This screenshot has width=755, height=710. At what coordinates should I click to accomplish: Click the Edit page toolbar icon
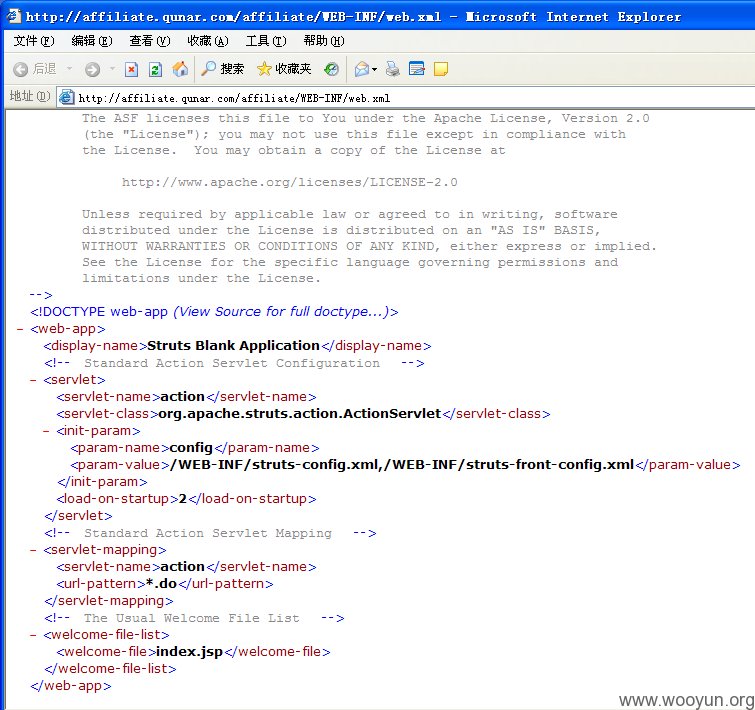pyautogui.click(x=417, y=69)
